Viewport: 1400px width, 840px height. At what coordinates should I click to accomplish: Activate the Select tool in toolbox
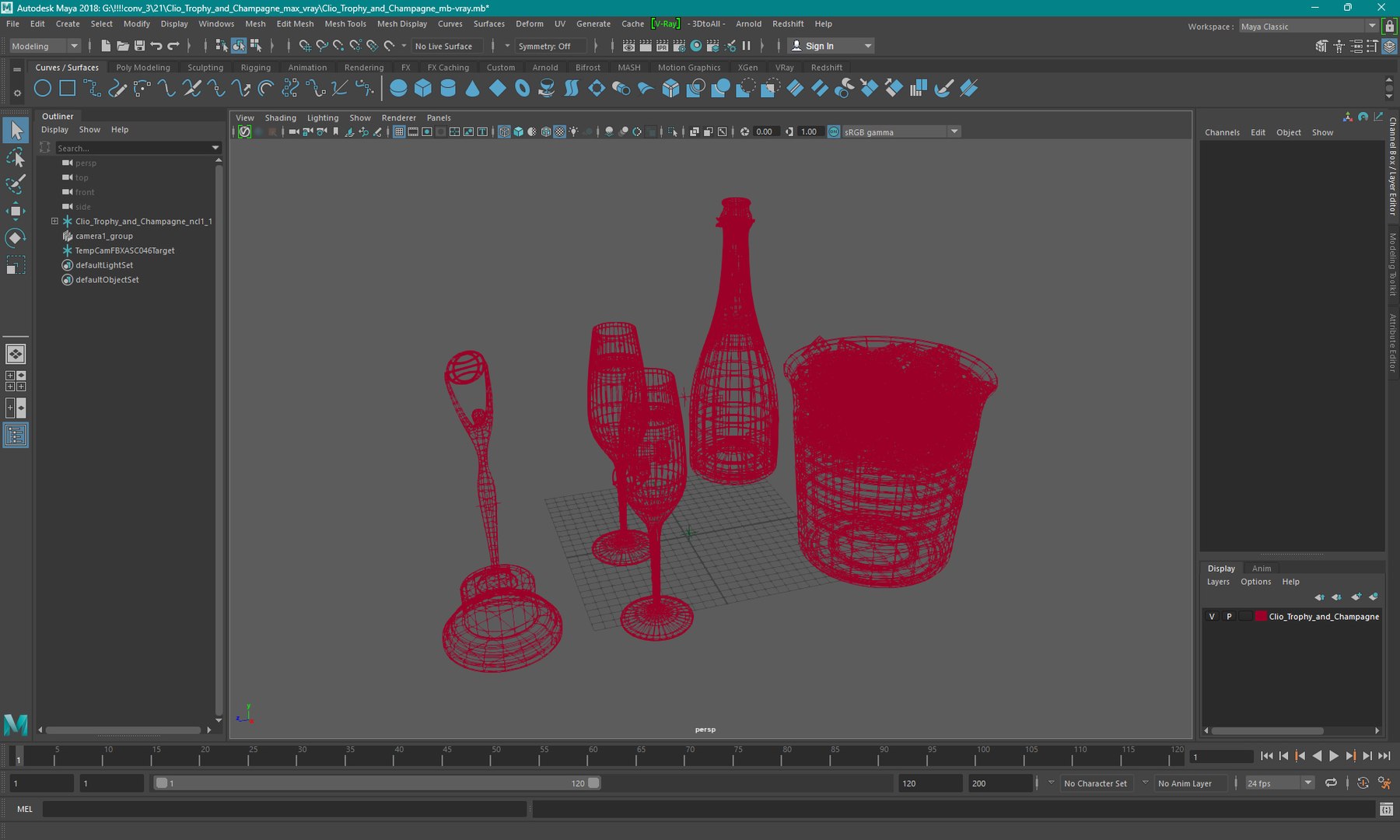(16, 131)
